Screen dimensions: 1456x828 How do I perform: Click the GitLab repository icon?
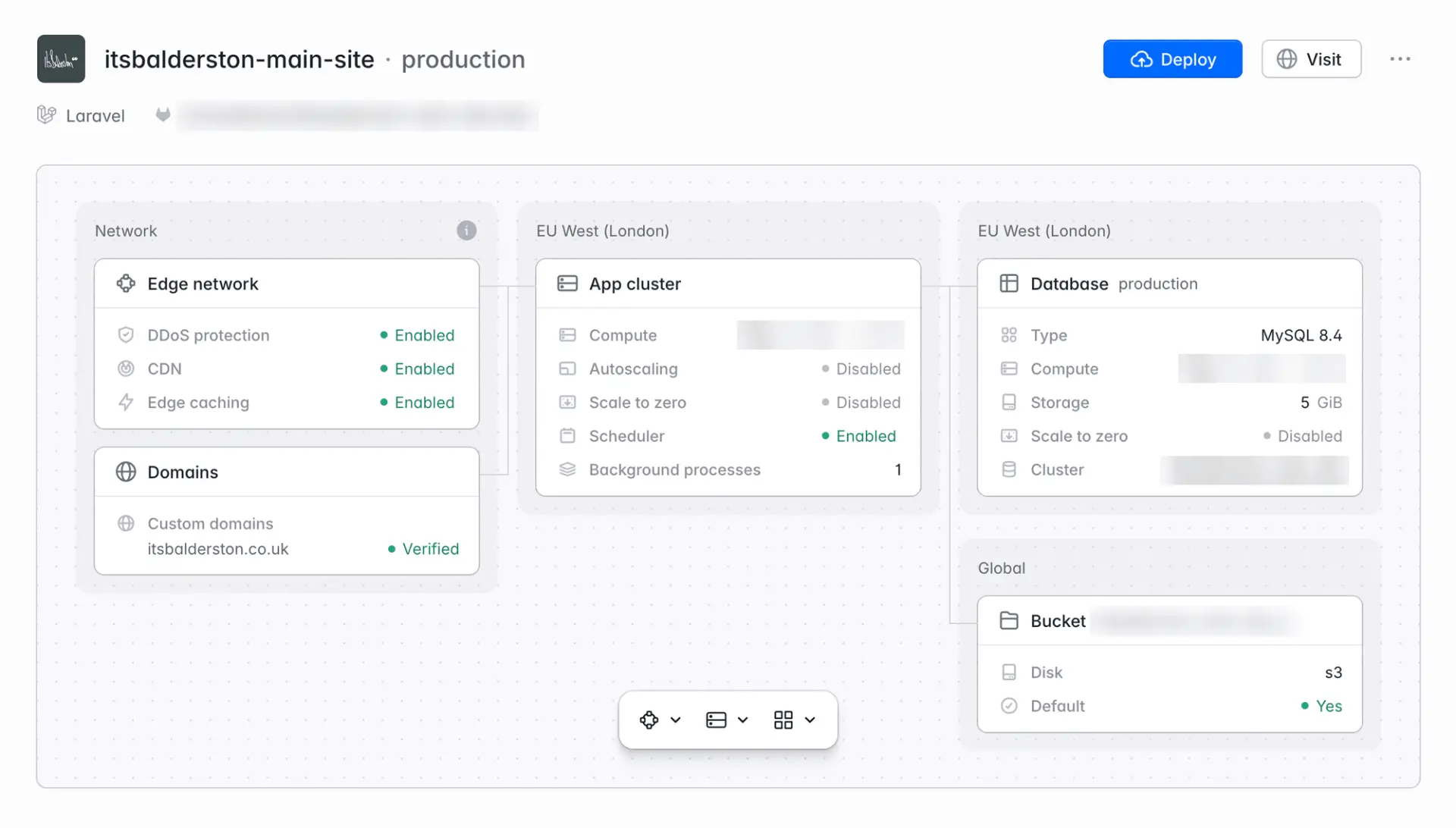click(162, 114)
